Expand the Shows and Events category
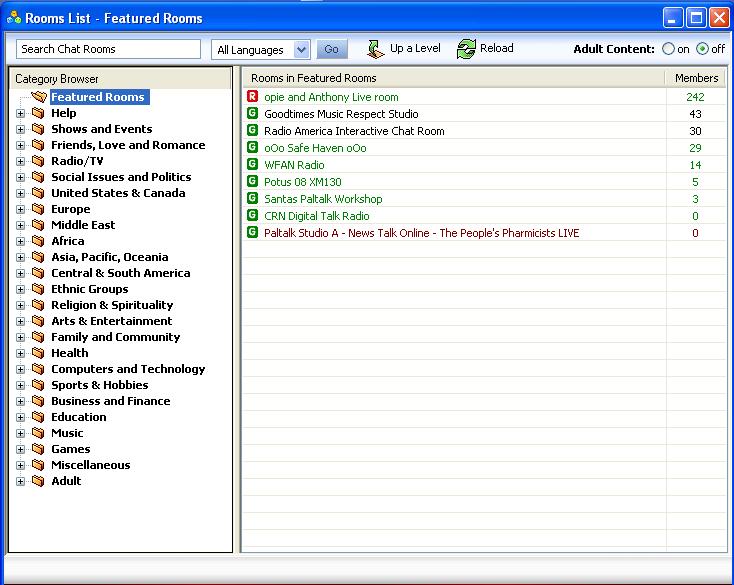 20,129
